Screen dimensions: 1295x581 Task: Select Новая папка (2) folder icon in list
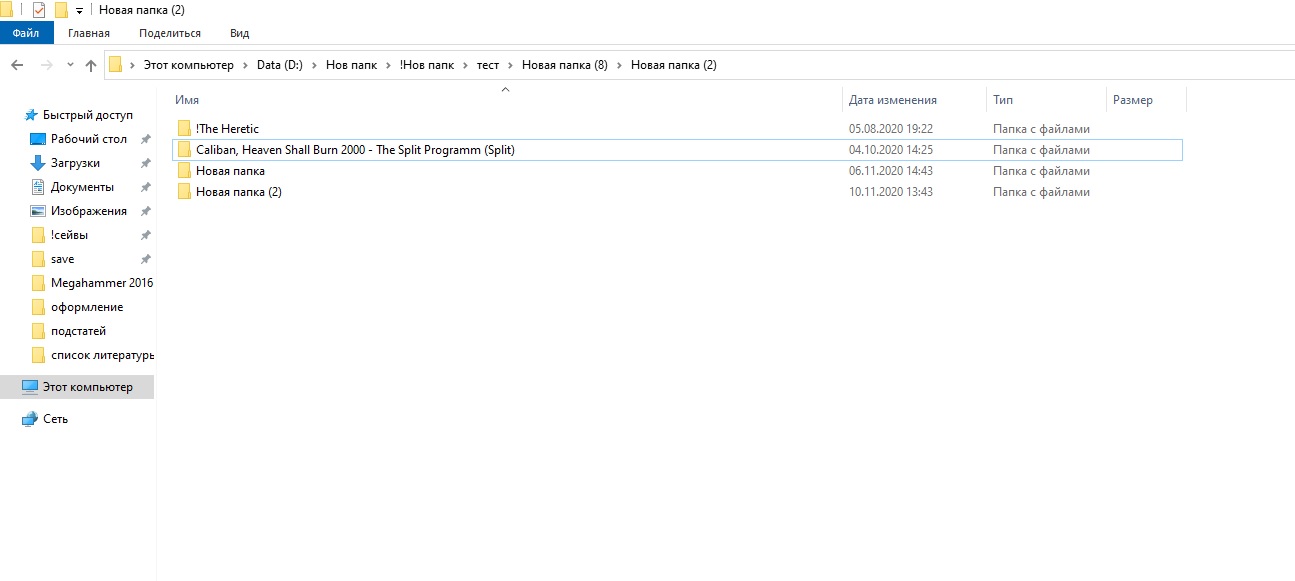pyautogui.click(x=184, y=192)
